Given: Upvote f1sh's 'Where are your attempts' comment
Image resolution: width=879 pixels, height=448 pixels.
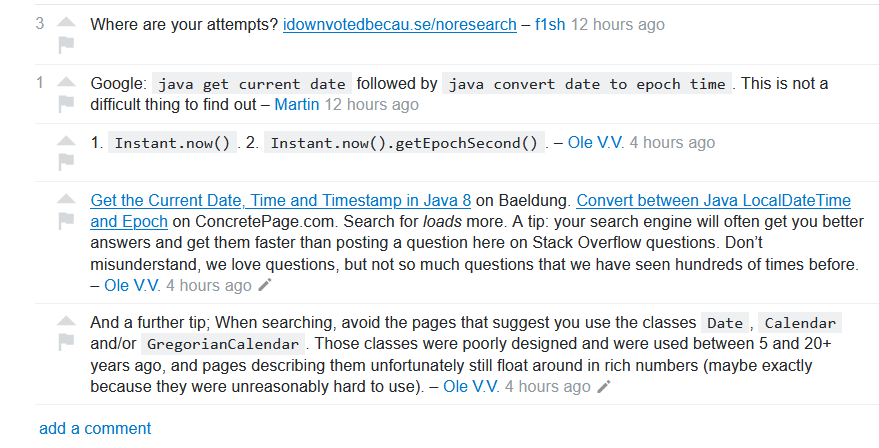Looking at the screenshot, I should (x=66, y=22).
